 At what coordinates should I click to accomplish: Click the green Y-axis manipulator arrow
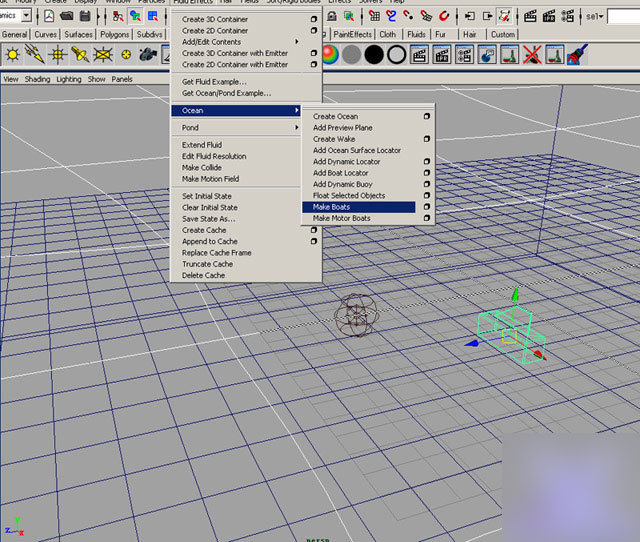pyautogui.click(x=516, y=293)
